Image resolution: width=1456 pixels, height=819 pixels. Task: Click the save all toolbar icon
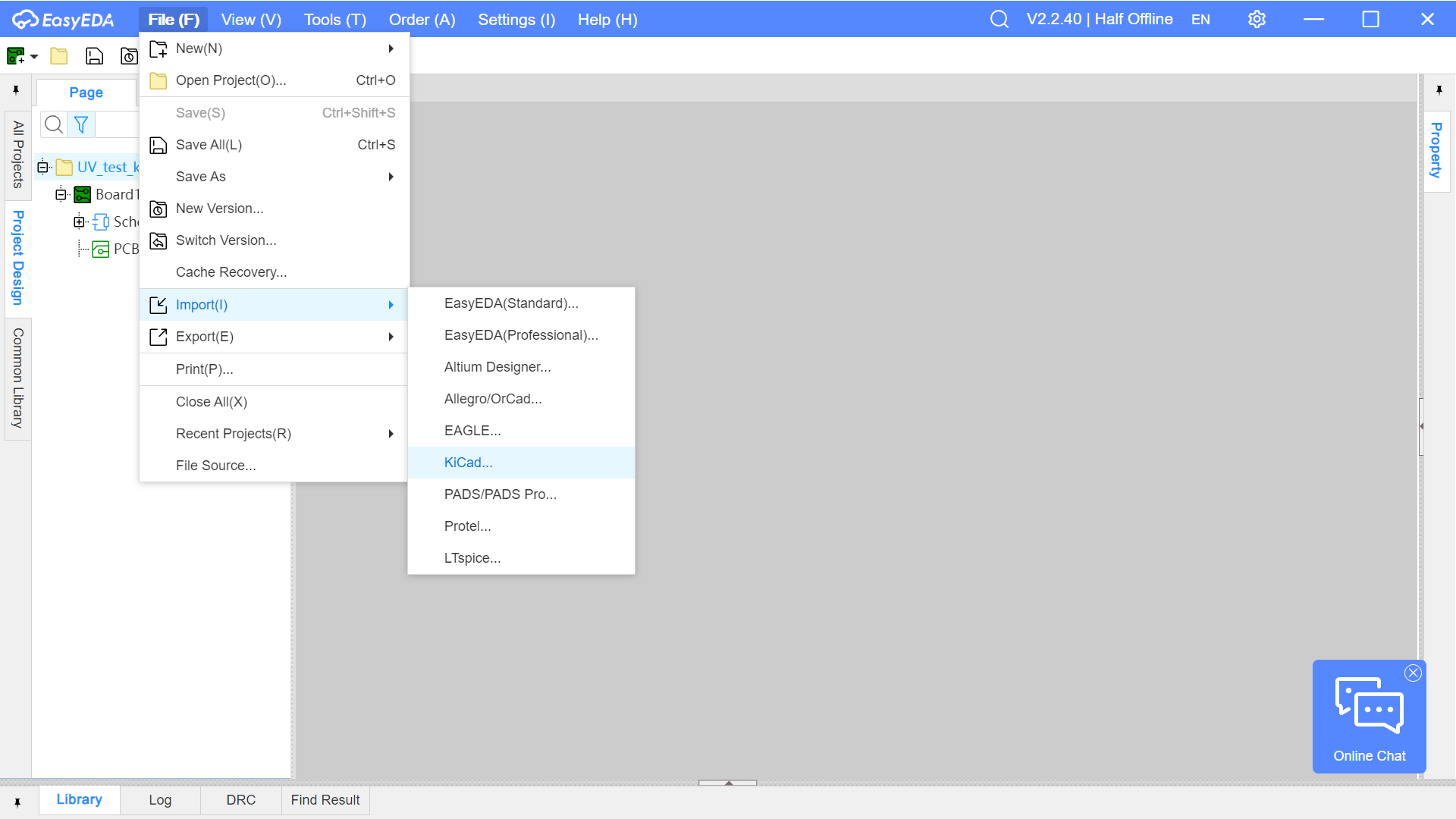pyautogui.click(x=95, y=56)
